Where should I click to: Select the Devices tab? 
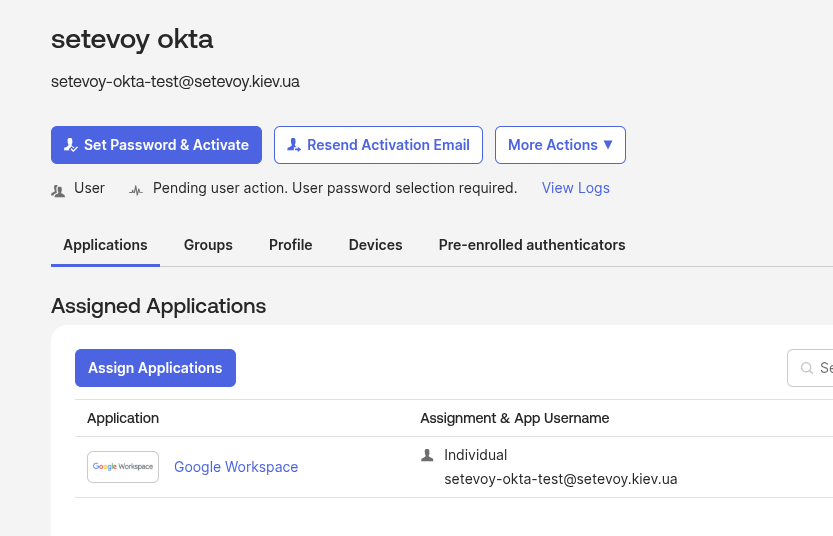pos(375,245)
